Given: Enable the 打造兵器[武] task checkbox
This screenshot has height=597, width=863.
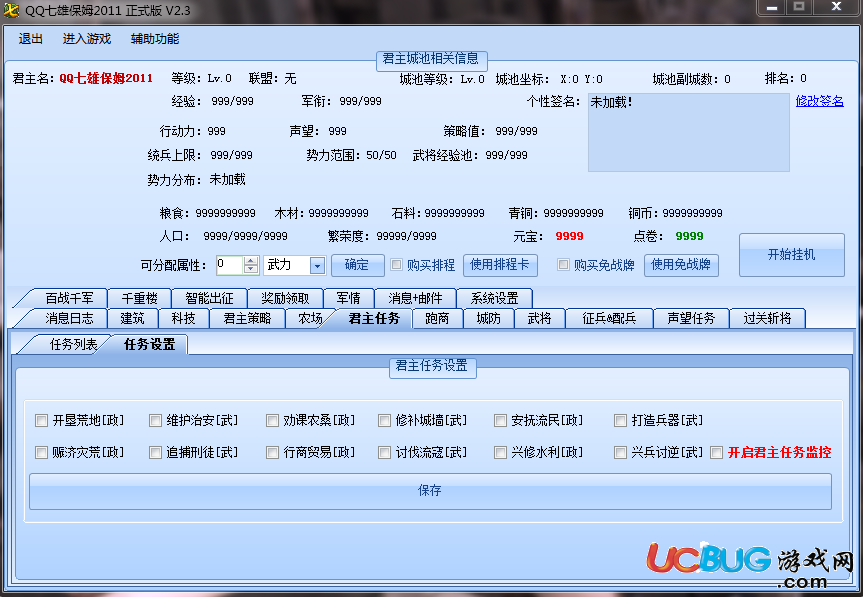Looking at the screenshot, I should 620,420.
